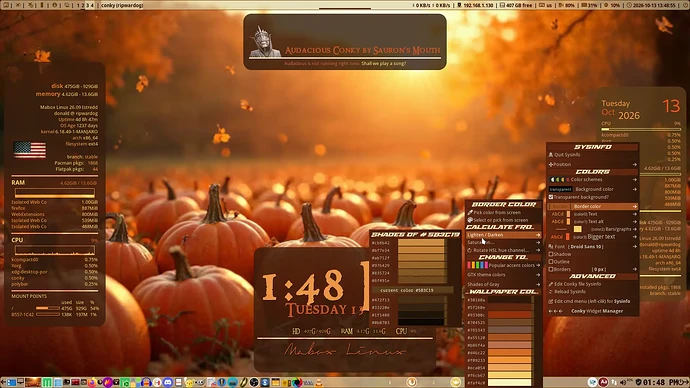Pick dark shade #472f13 swatch
Screen dimensions: 690x388
(421, 300)
